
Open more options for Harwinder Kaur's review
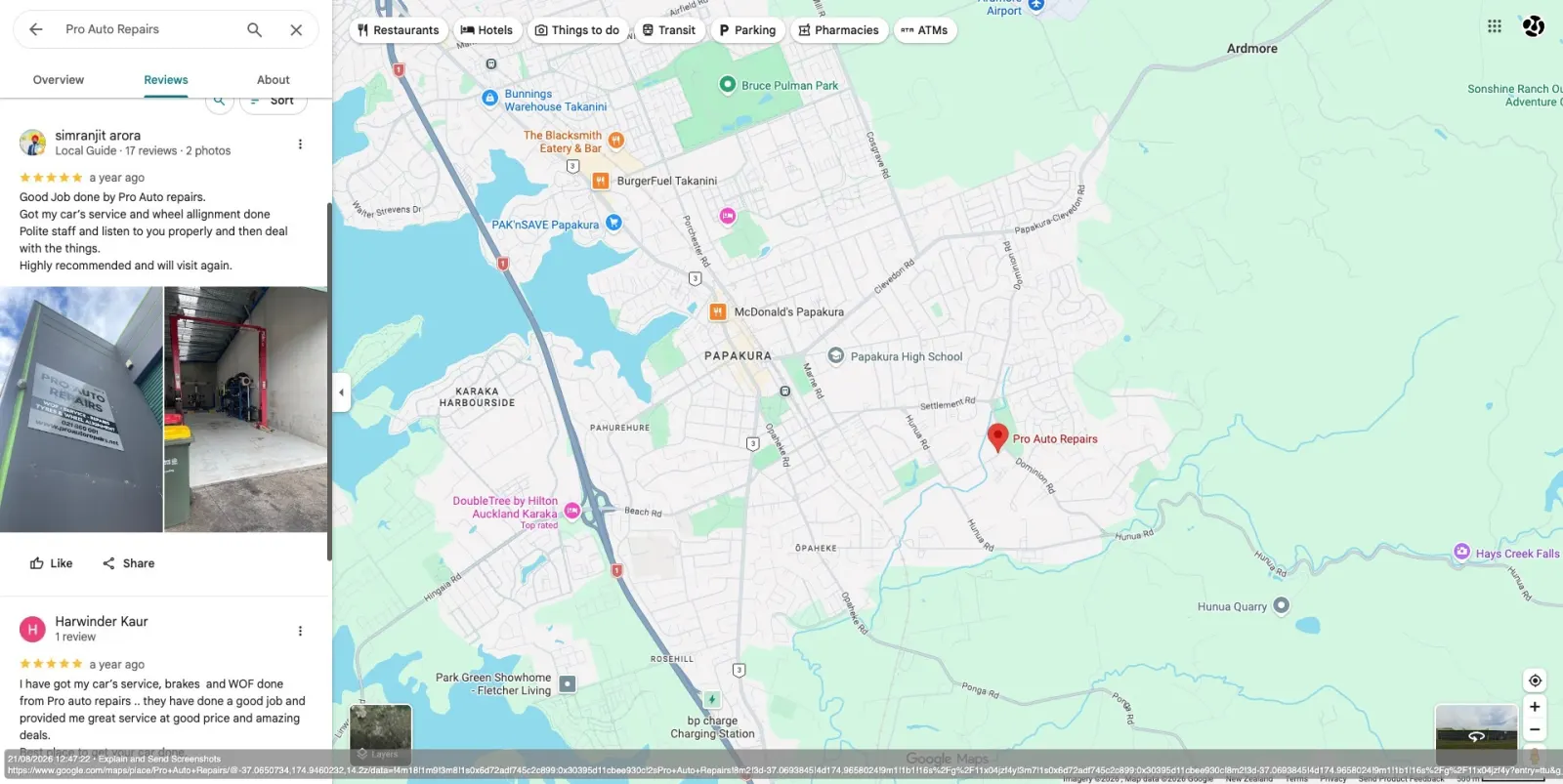(x=300, y=632)
